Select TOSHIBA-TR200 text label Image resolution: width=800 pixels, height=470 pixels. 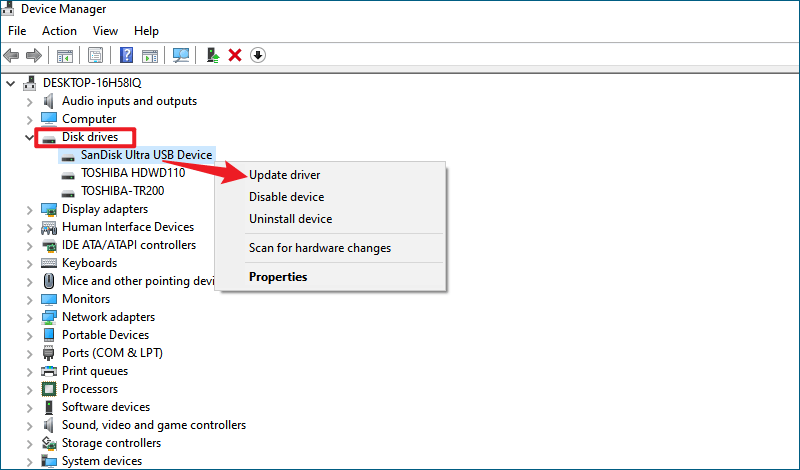(122, 190)
